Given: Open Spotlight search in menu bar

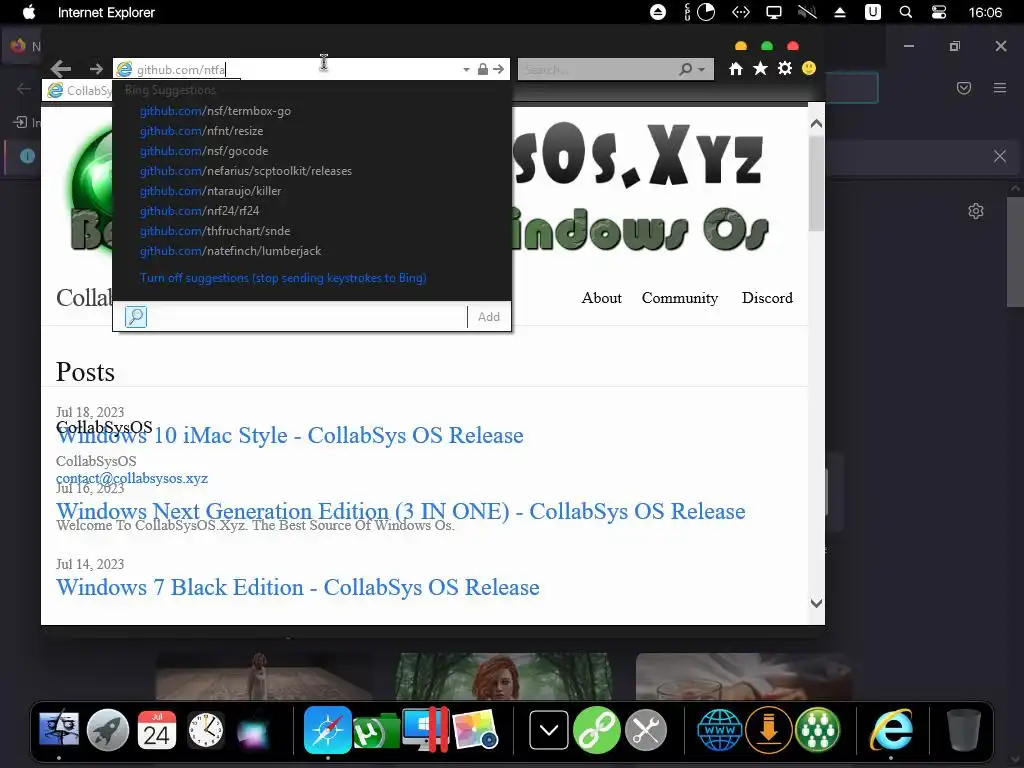Looking at the screenshot, I should (x=906, y=12).
